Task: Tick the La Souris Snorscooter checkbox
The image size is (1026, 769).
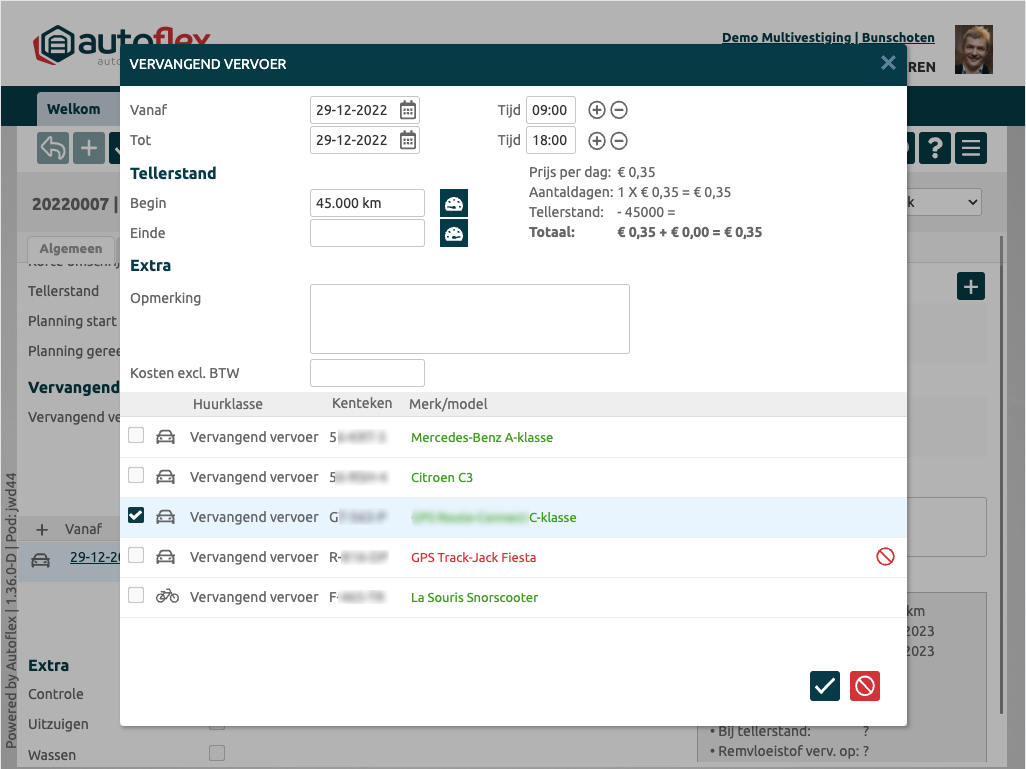Action: [136, 596]
